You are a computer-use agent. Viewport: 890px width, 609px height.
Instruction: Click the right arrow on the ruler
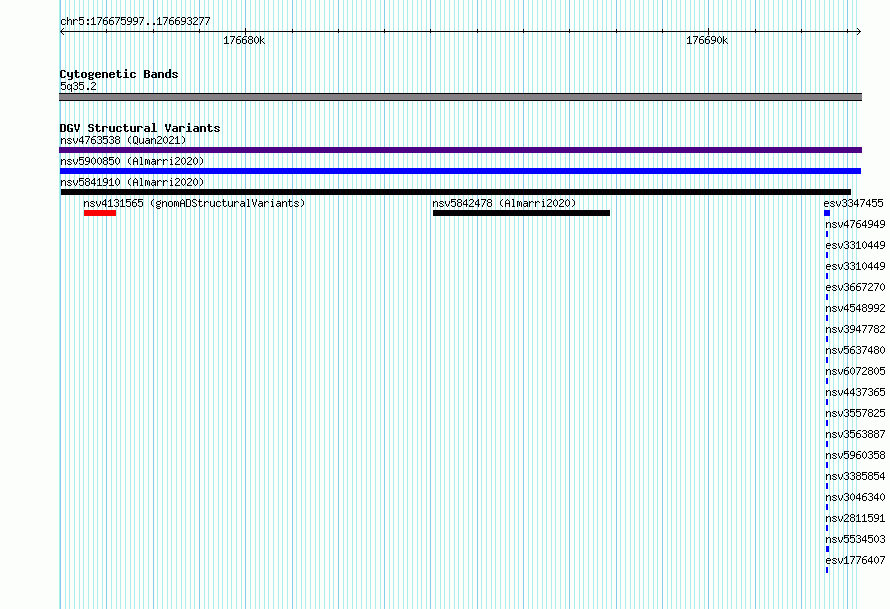pyautogui.click(x=858, y=32)
